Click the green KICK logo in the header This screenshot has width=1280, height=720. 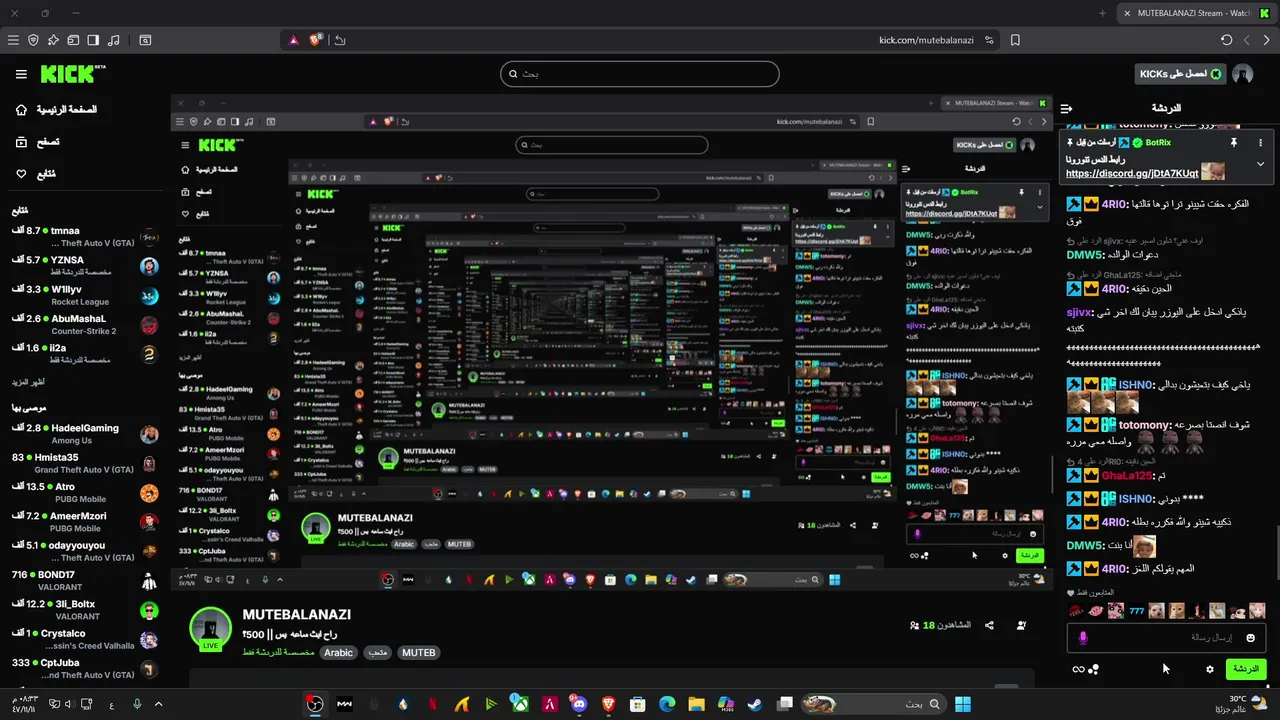(73, 74)
